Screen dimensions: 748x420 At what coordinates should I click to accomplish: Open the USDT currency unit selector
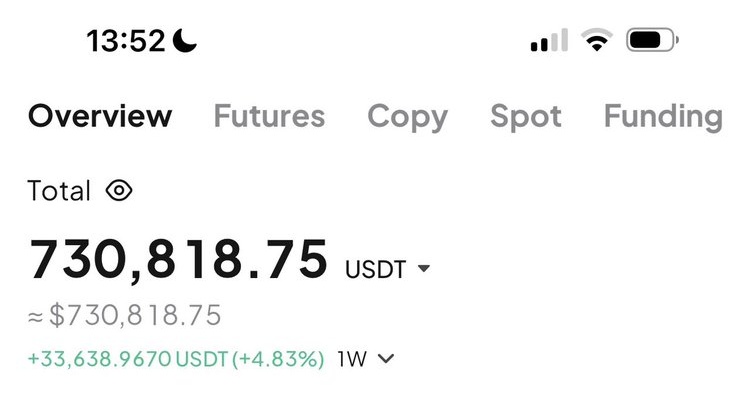coord(376,269)
